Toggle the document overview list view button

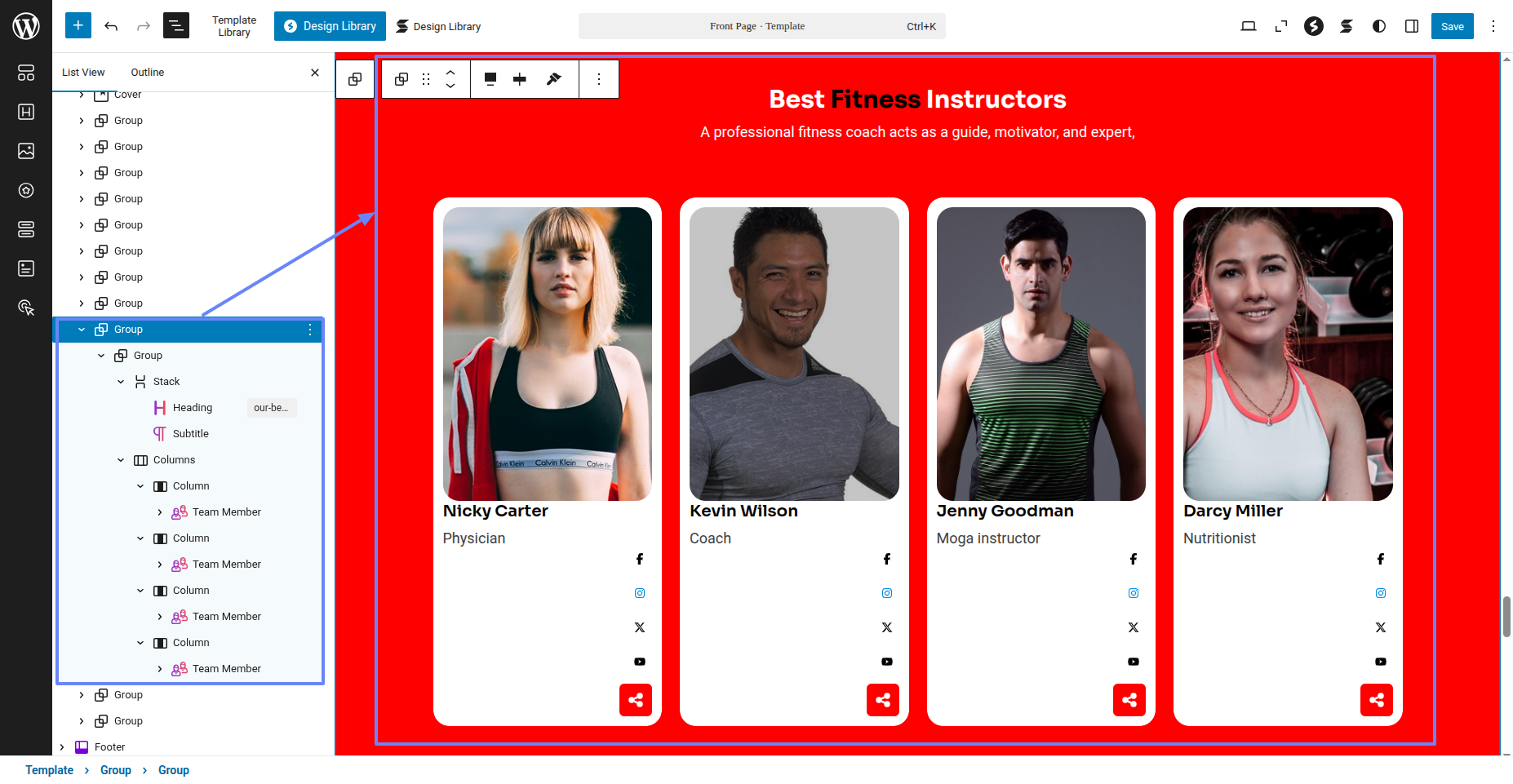click(176, 26)
